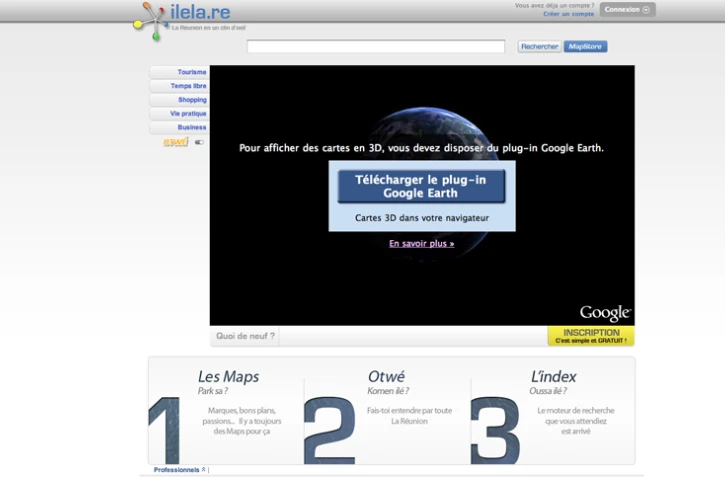Click Télécharger le plug-in Google Earth
The width and height of the screenshot is (725, 477).
421,186
